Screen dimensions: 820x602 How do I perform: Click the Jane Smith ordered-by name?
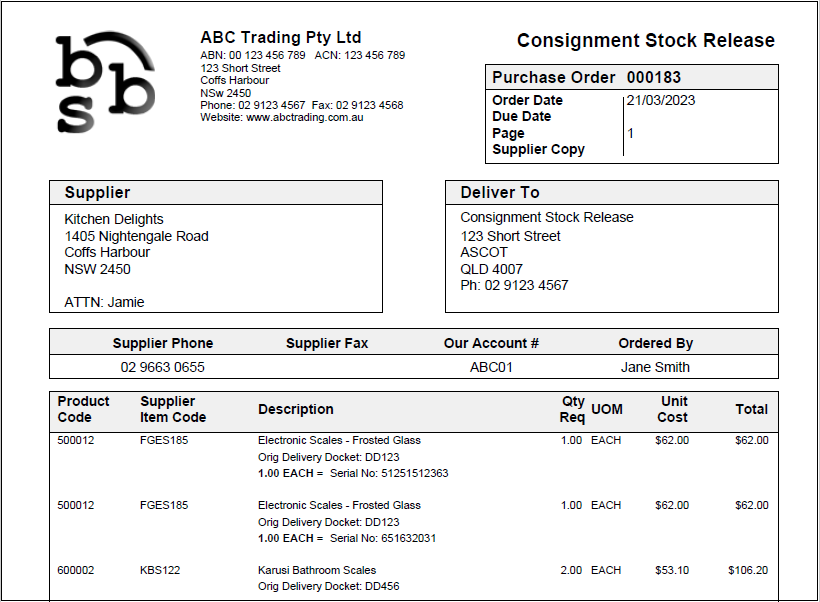(x=655, y=367)
